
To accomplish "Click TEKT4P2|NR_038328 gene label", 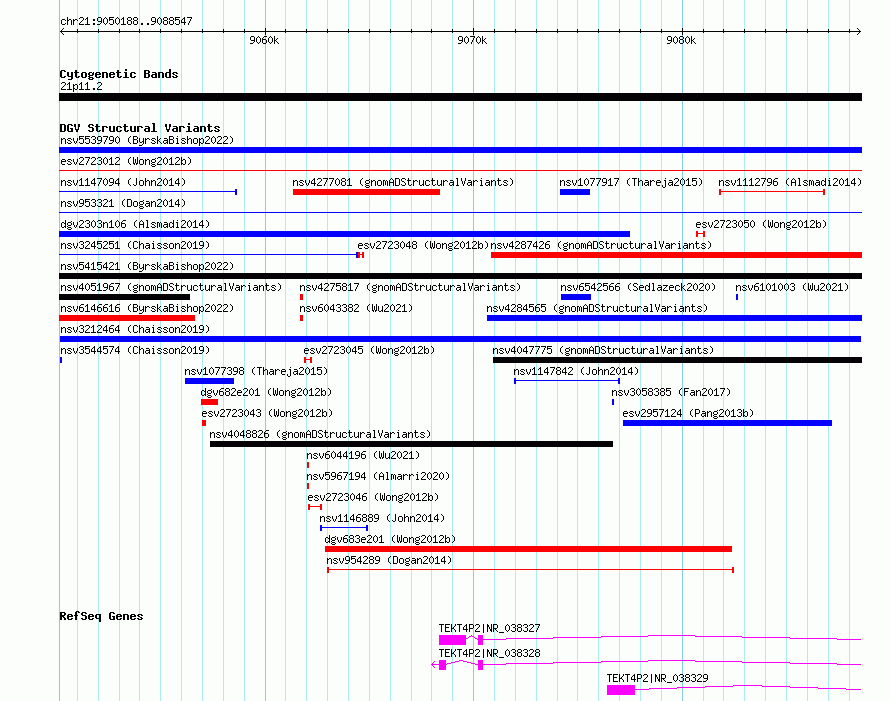I will coord(489,653).
